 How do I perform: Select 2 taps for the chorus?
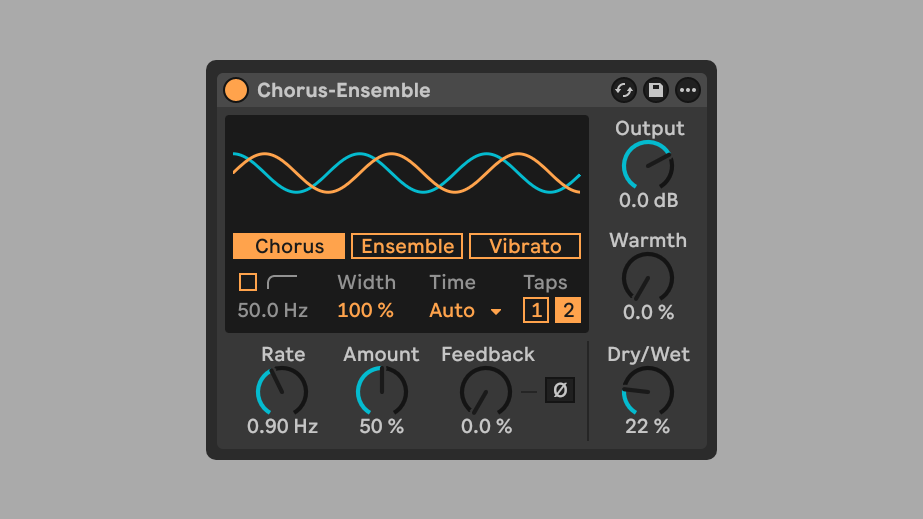coord(568,310)
